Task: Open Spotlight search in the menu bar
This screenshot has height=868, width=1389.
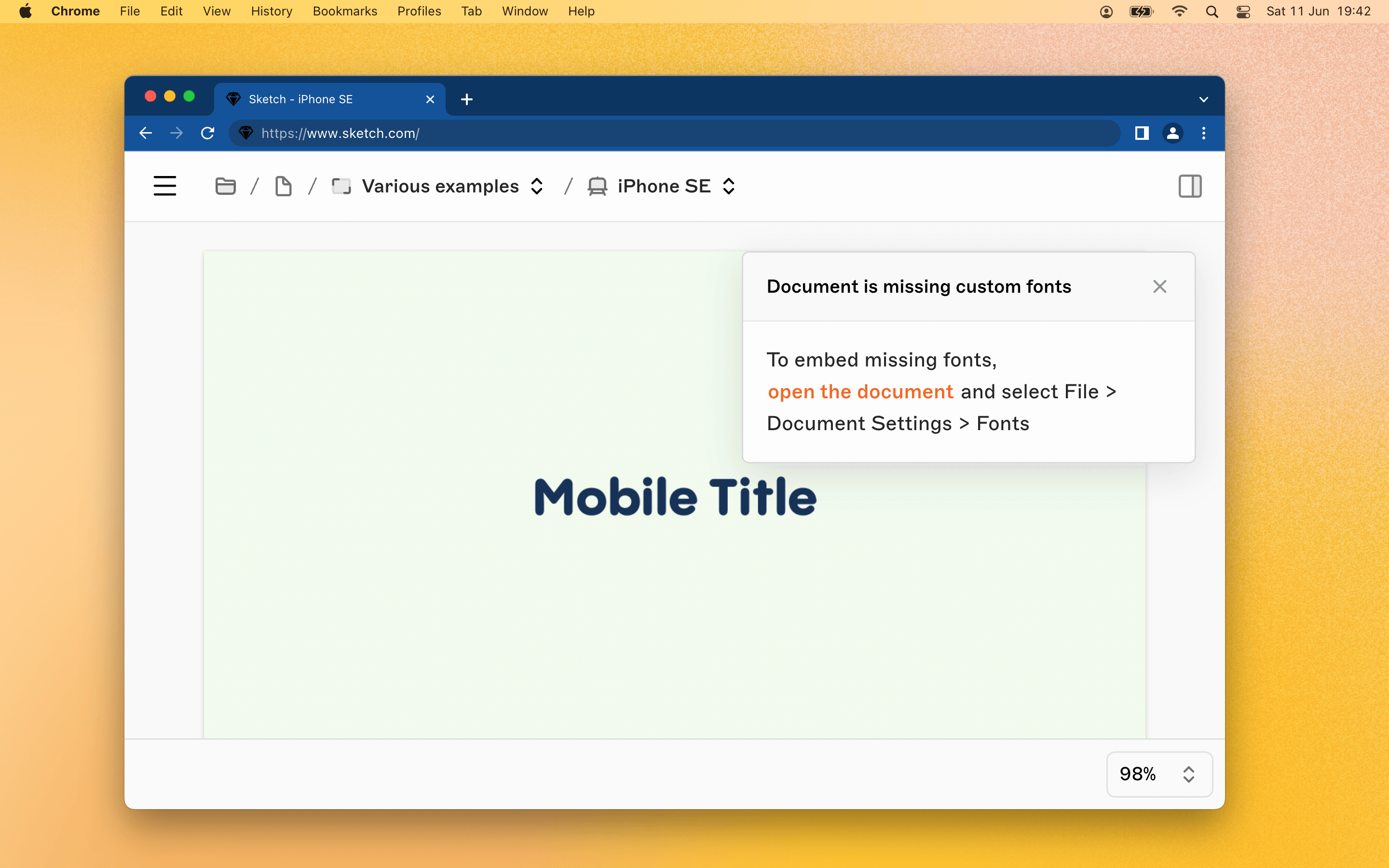Action: [1212, 11]
